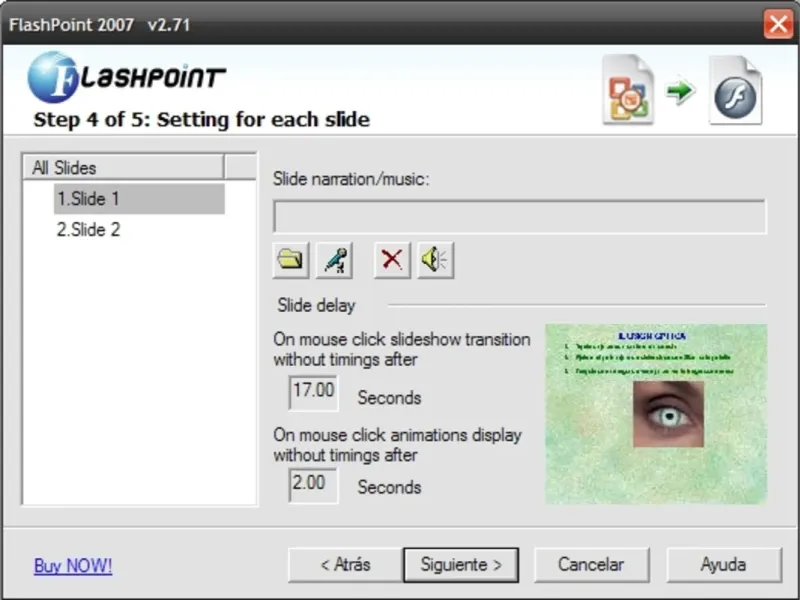Select 1.Slide 1 in the list
Image resolution: width=800 pixels, height=600 pixels.
coord(139,199)
